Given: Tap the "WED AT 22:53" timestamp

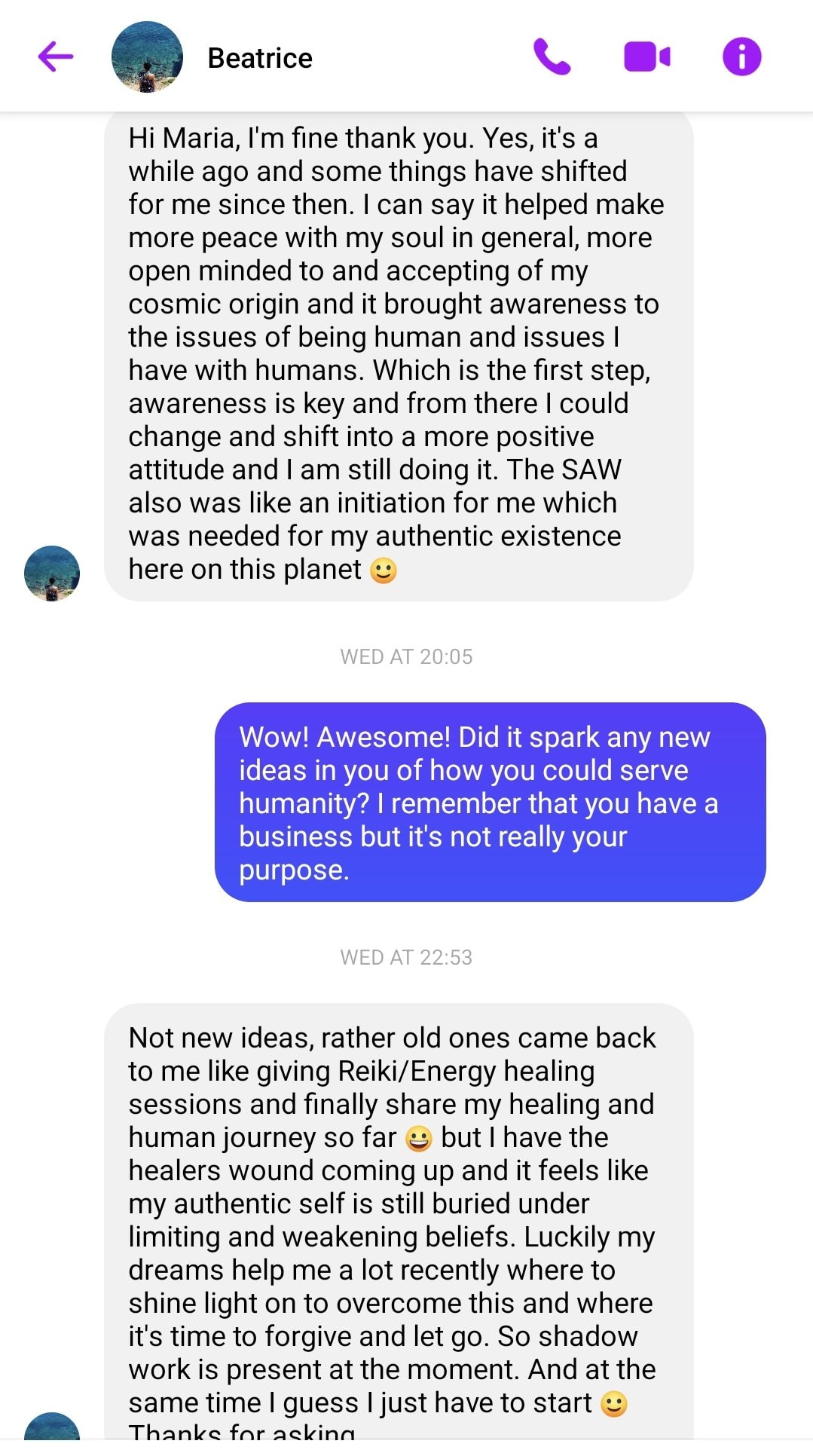Looking at the screenshot, I should point(406,957).
